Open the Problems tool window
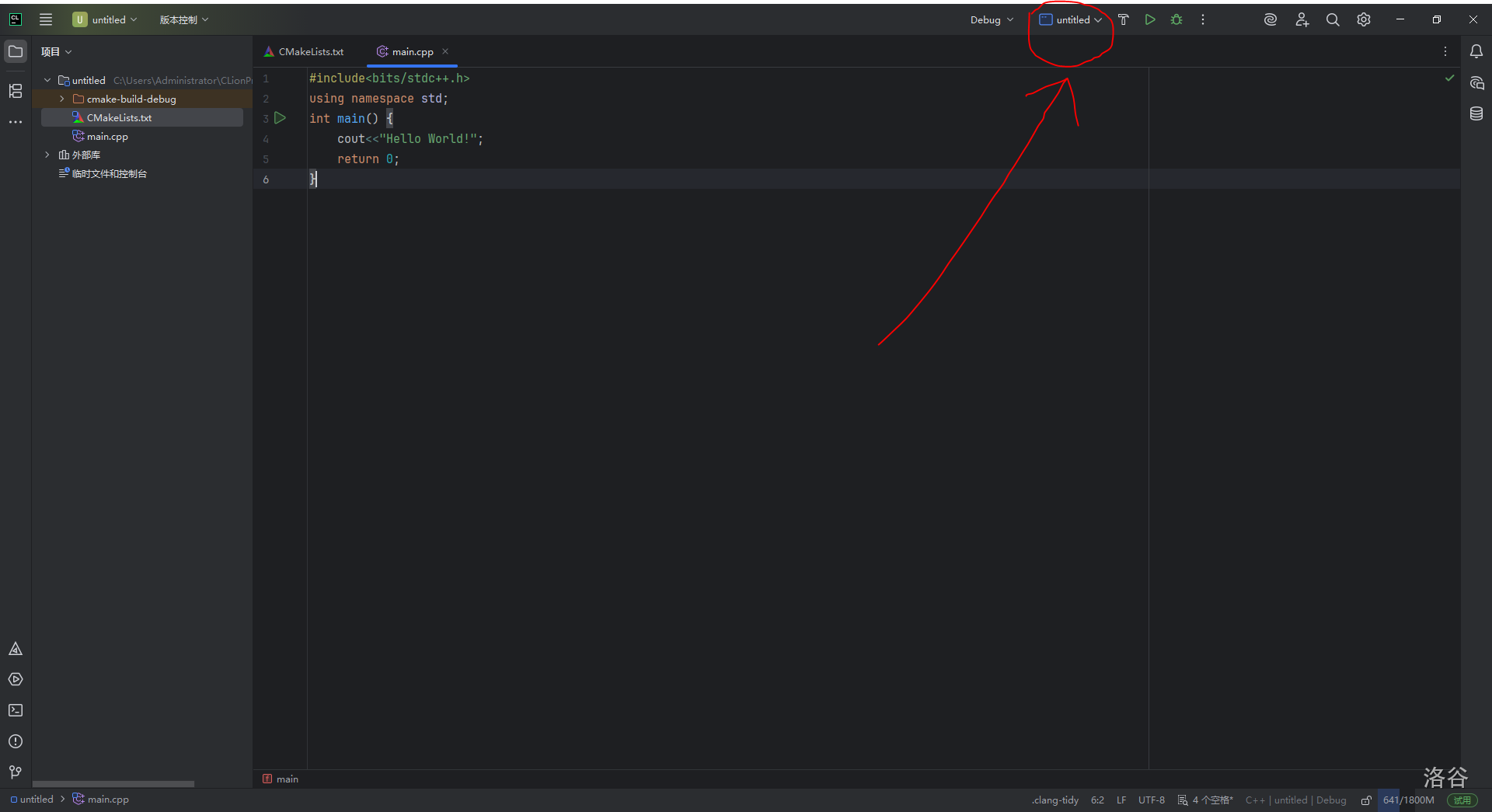1492x812 pixels. (16, 741)
